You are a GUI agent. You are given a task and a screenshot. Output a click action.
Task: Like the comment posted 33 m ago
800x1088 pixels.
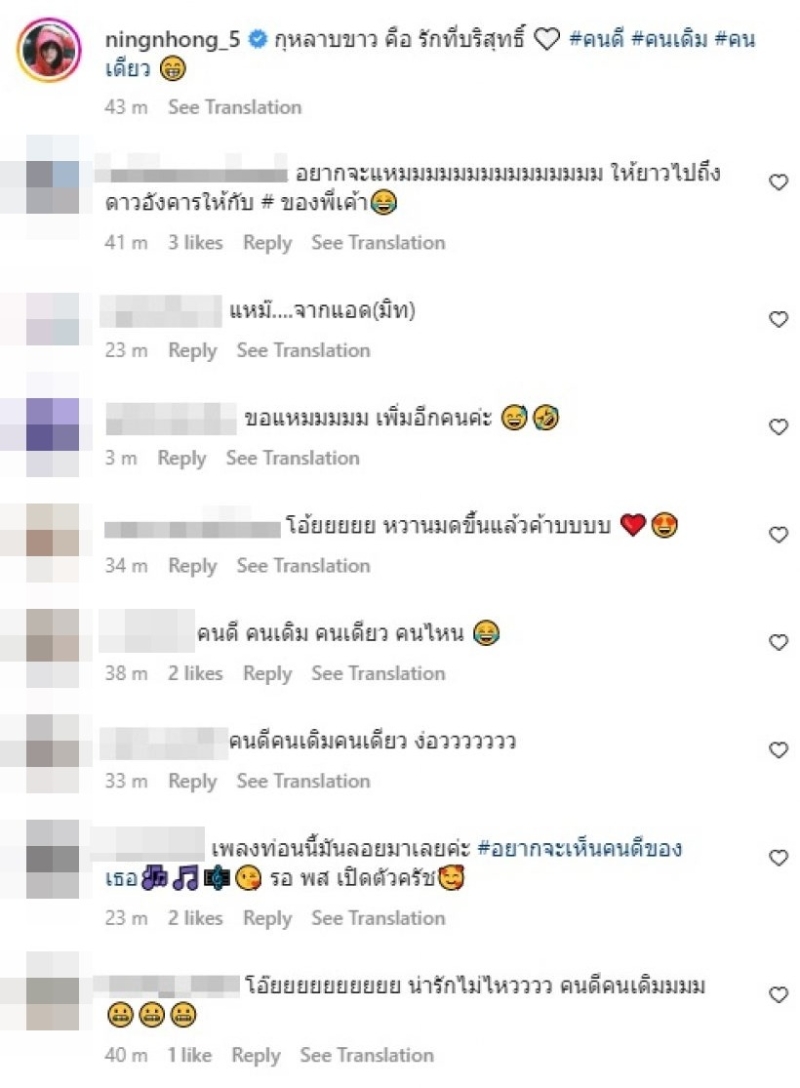[778, 749]
